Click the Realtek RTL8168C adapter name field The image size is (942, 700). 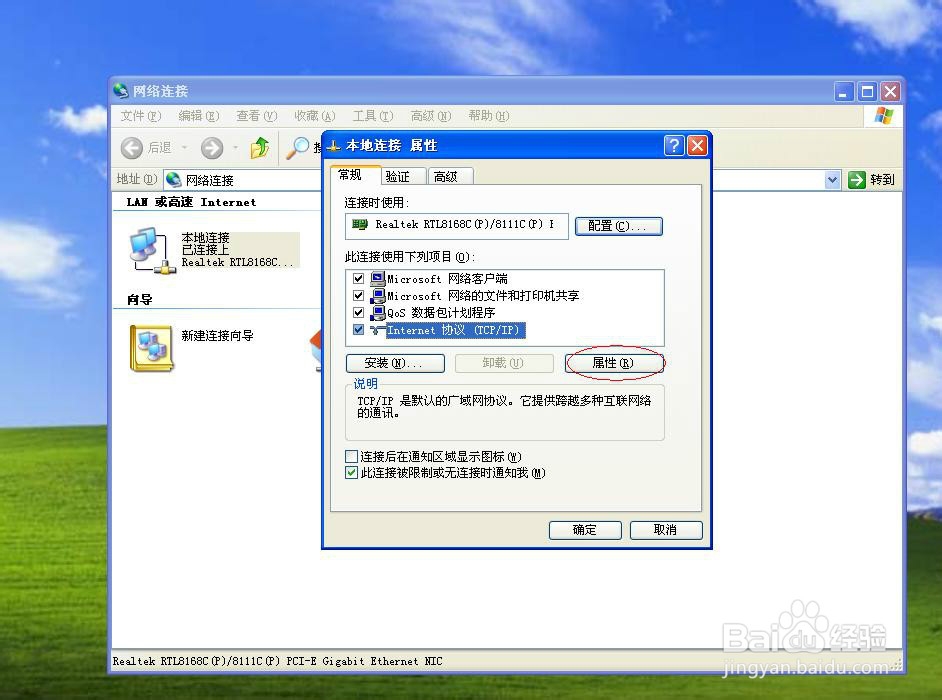457,227
